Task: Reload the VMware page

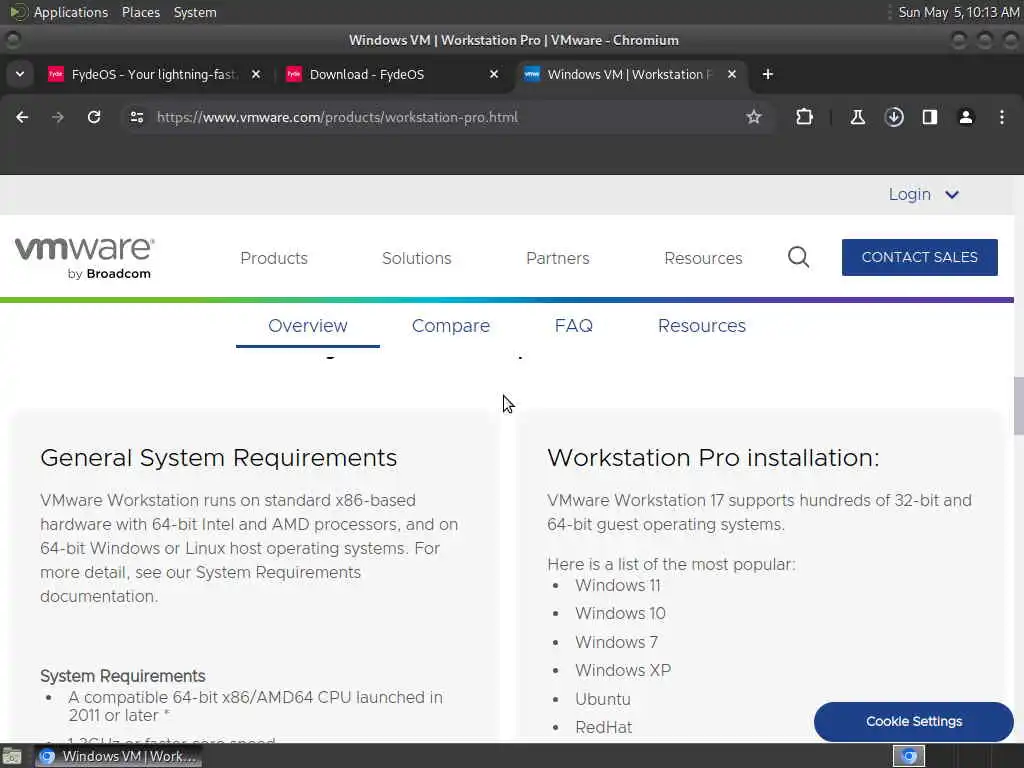Action: pyautogui.click(x=94, y=117)
